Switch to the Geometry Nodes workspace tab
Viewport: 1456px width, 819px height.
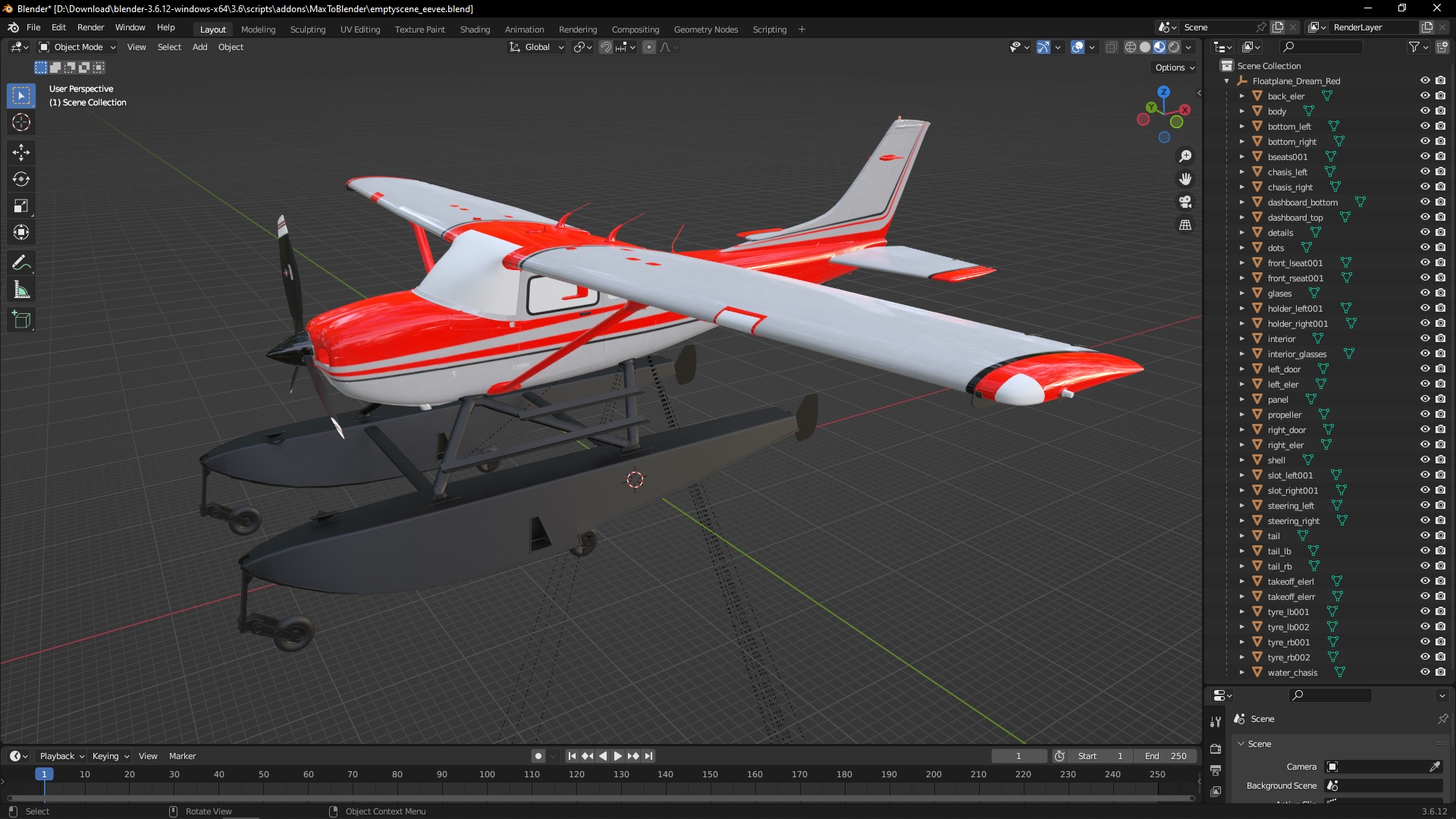coord(705,30)
